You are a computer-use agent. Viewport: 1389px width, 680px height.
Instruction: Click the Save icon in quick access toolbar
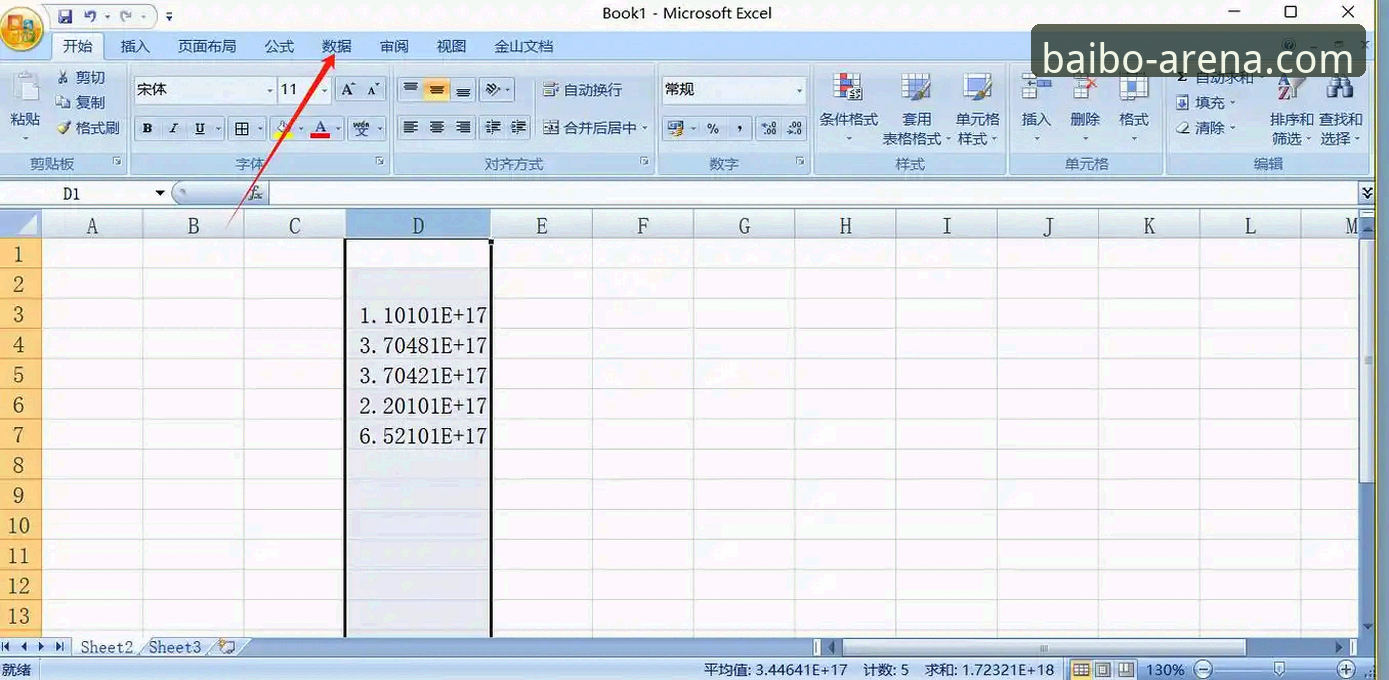pyautogui.click(x=65, y=16)
